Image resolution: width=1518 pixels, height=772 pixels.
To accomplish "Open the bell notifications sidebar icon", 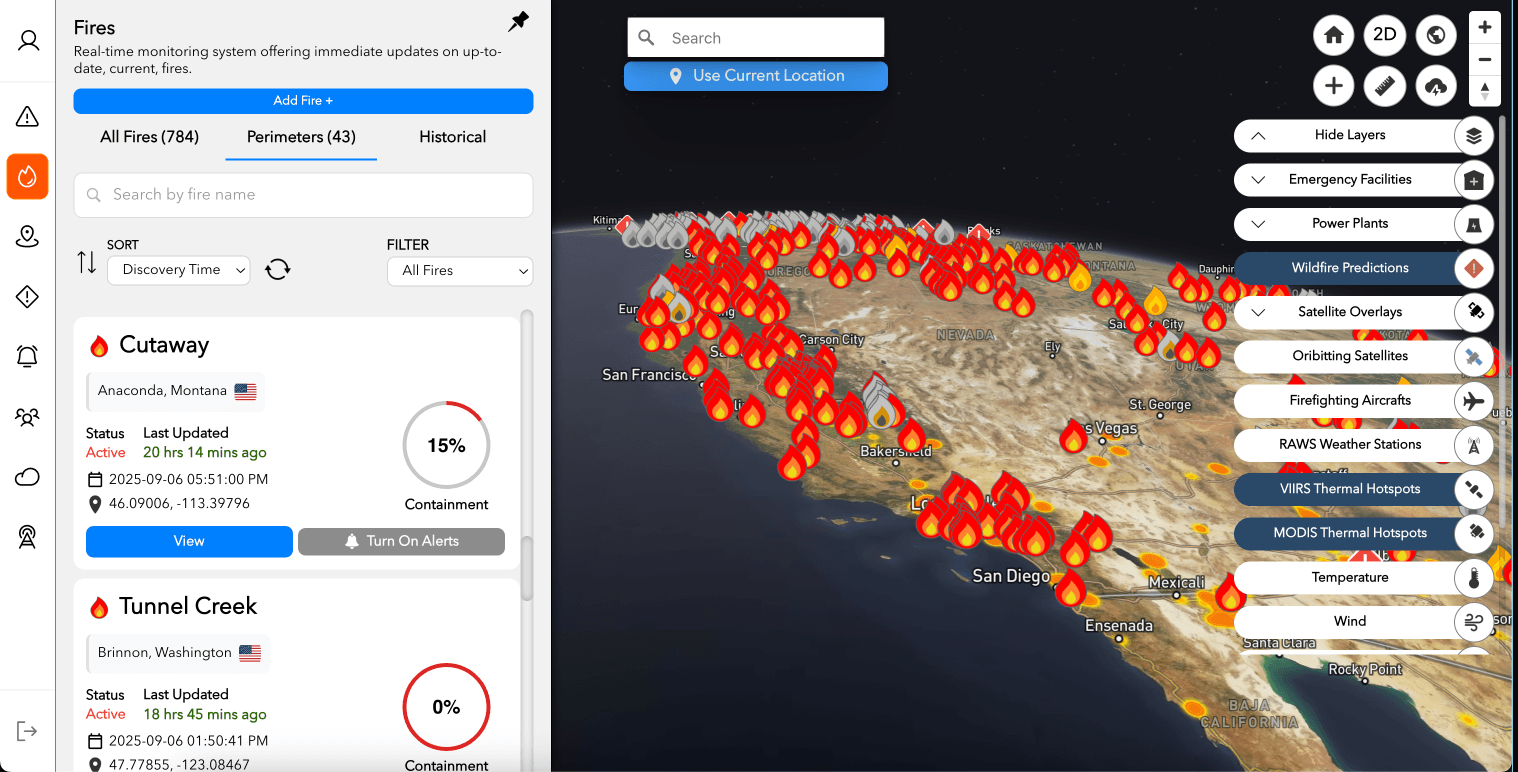I will pyautogui.click(x=28, y=357).
